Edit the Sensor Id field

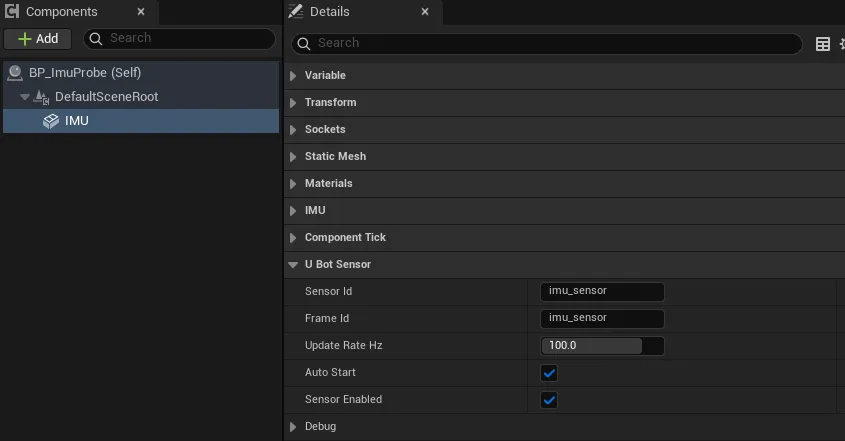pos(602,291)
